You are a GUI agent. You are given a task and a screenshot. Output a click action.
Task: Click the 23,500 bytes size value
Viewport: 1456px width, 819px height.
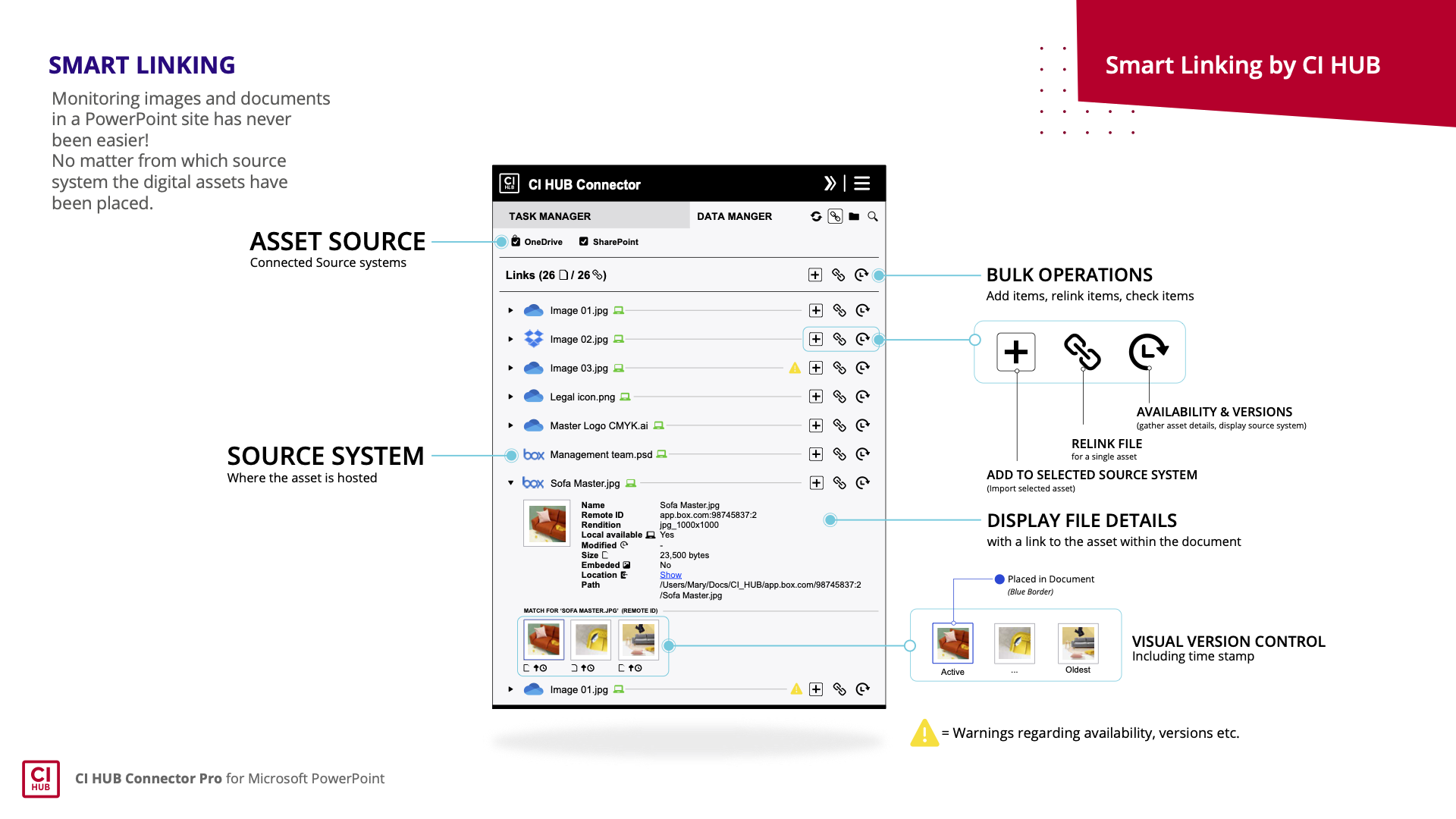[685, 555]
